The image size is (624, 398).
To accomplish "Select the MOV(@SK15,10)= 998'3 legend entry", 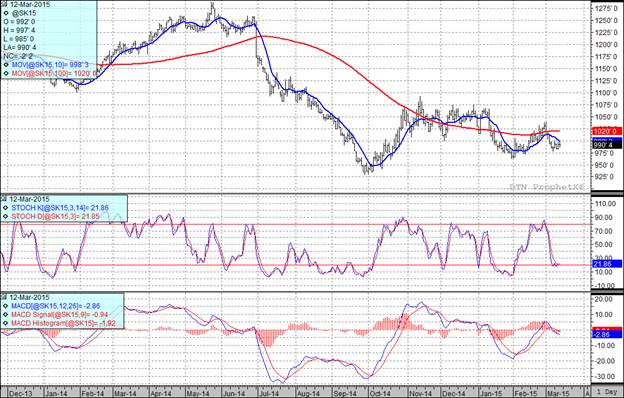I will click(50, 65).
